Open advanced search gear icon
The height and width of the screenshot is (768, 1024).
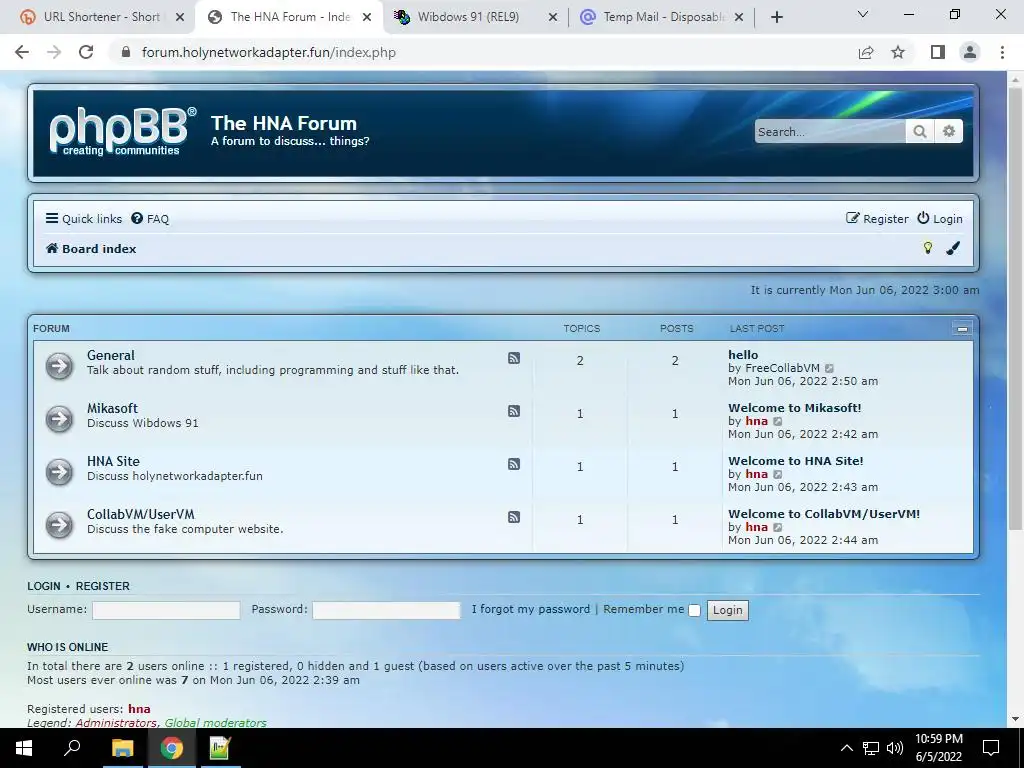tap(949, 131)
